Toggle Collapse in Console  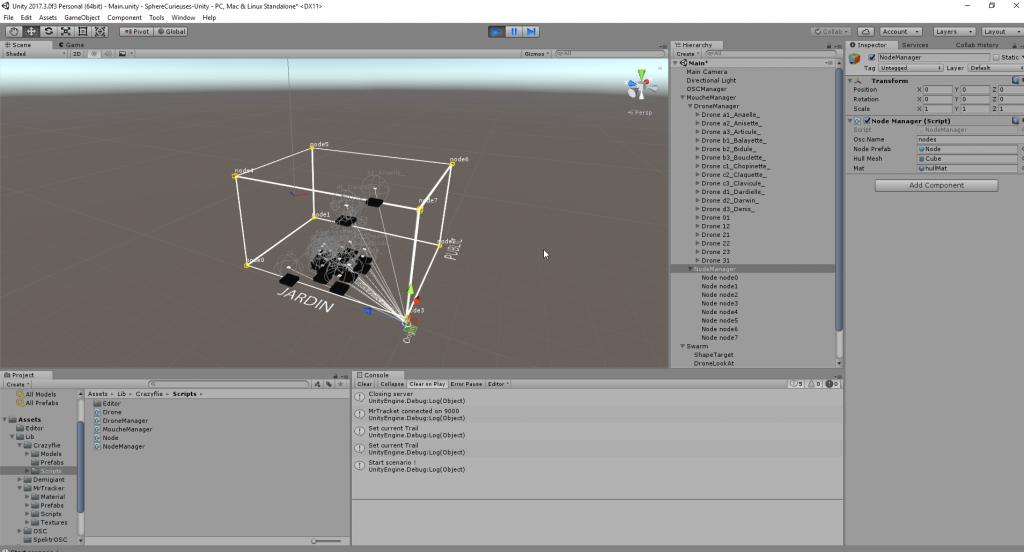(x=392, y=384)
